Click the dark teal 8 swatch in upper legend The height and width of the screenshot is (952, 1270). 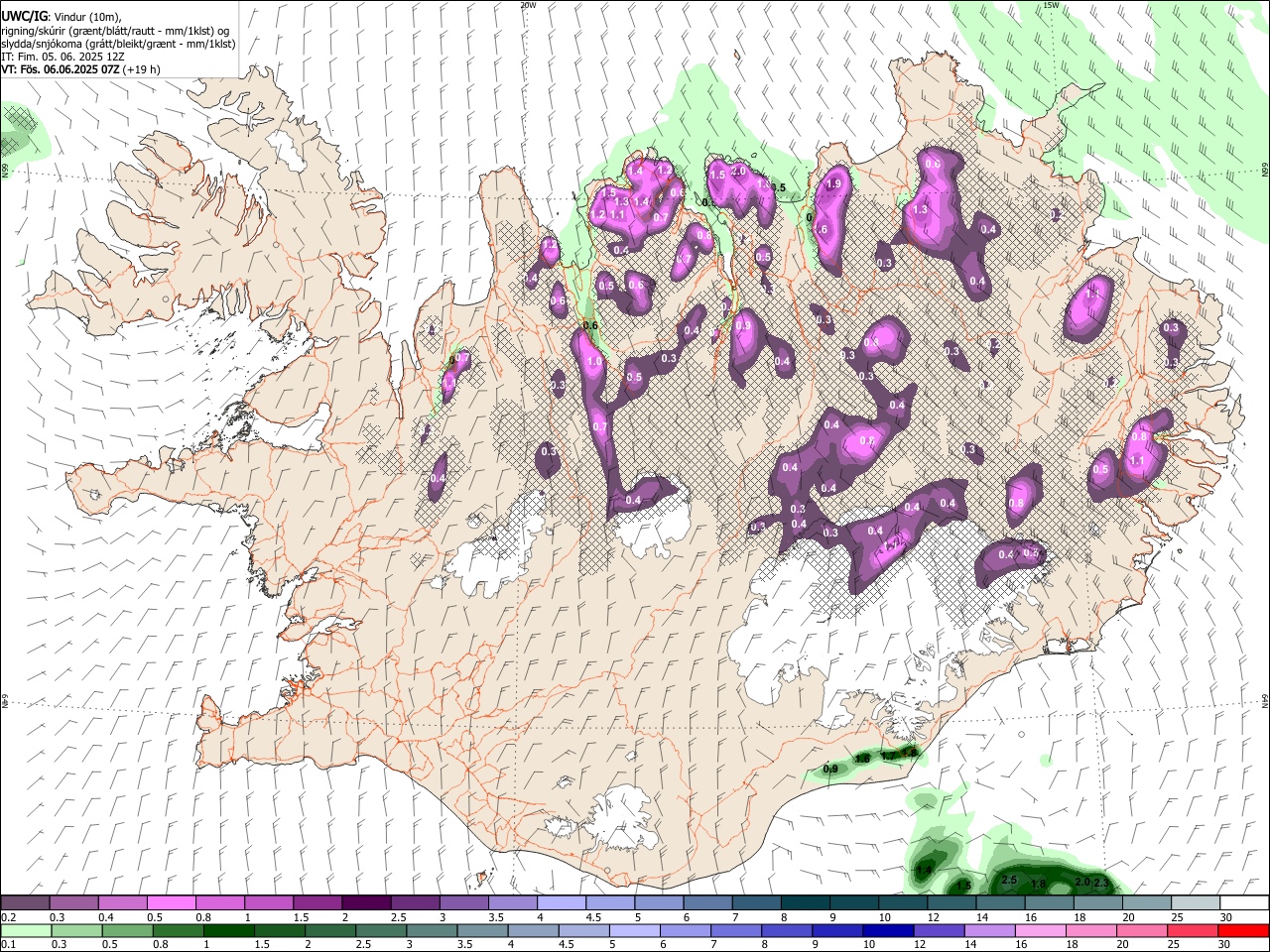point(804,902)
